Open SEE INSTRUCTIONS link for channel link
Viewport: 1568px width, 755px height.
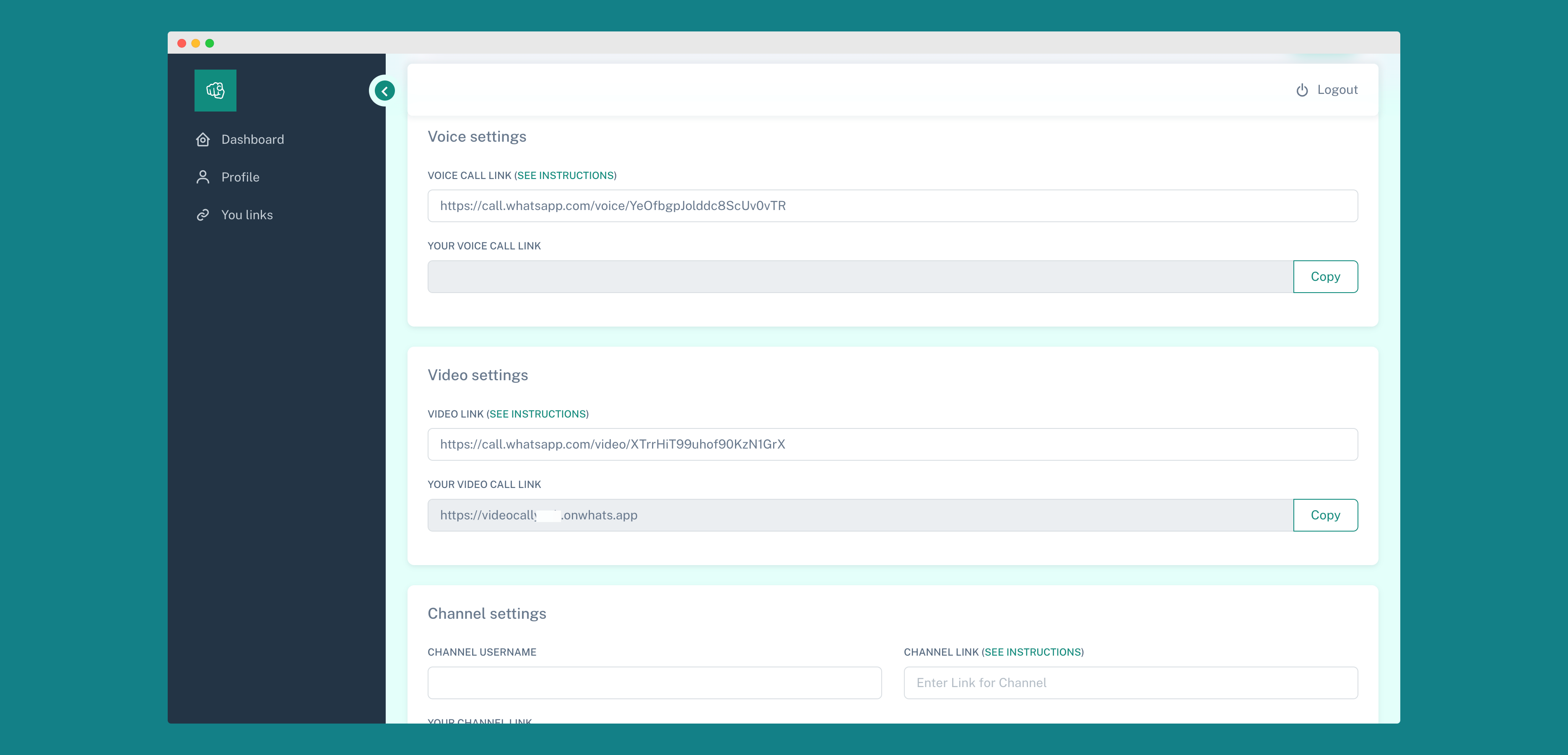[x=1032, y=652]
